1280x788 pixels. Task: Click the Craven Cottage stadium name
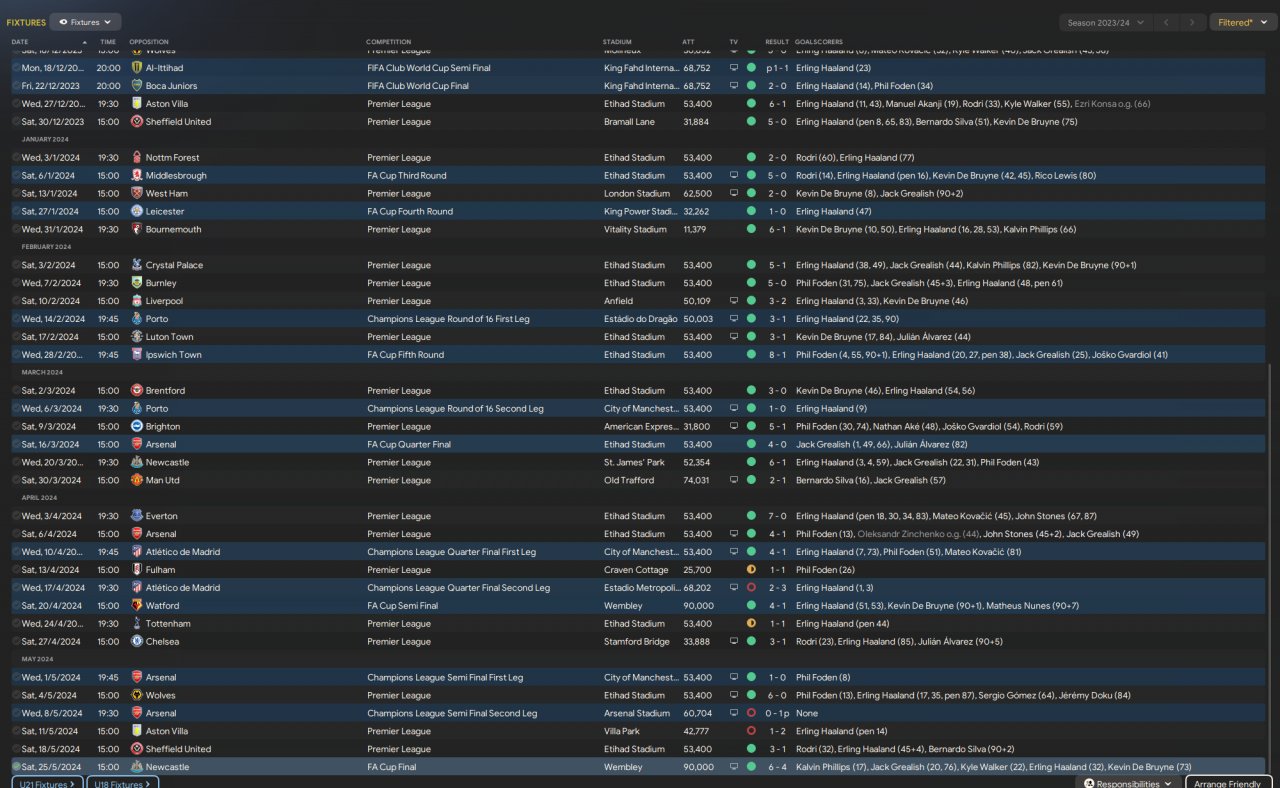point(635,570)
